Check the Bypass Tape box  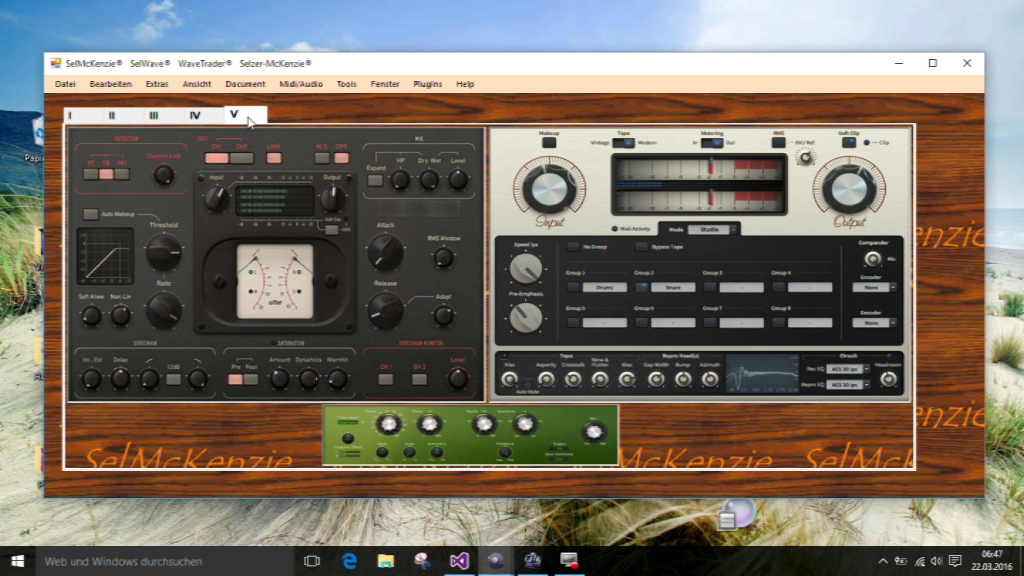pos(641,247)
